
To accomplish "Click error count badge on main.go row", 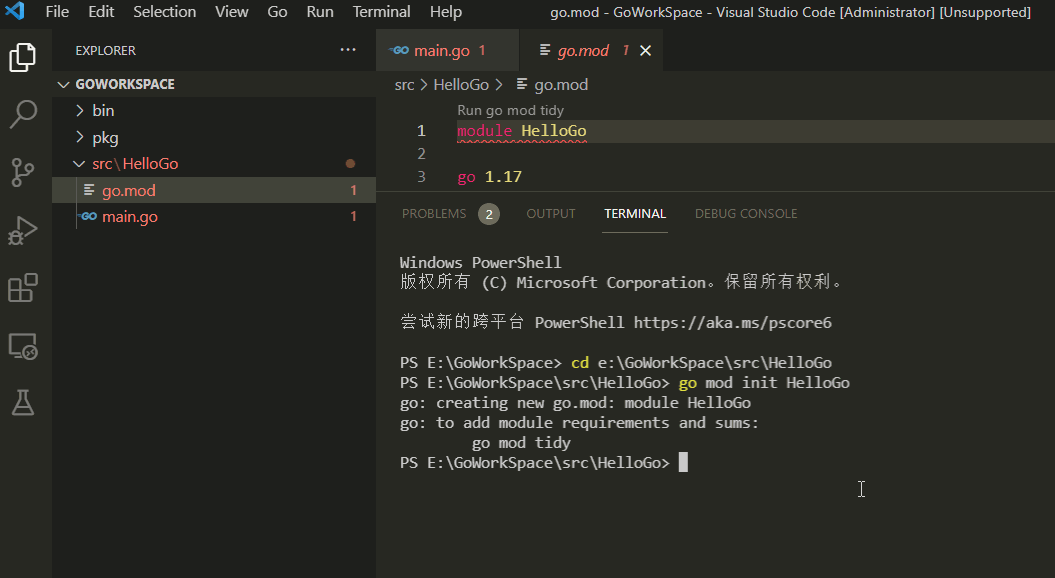I will (x=353, y=217).
